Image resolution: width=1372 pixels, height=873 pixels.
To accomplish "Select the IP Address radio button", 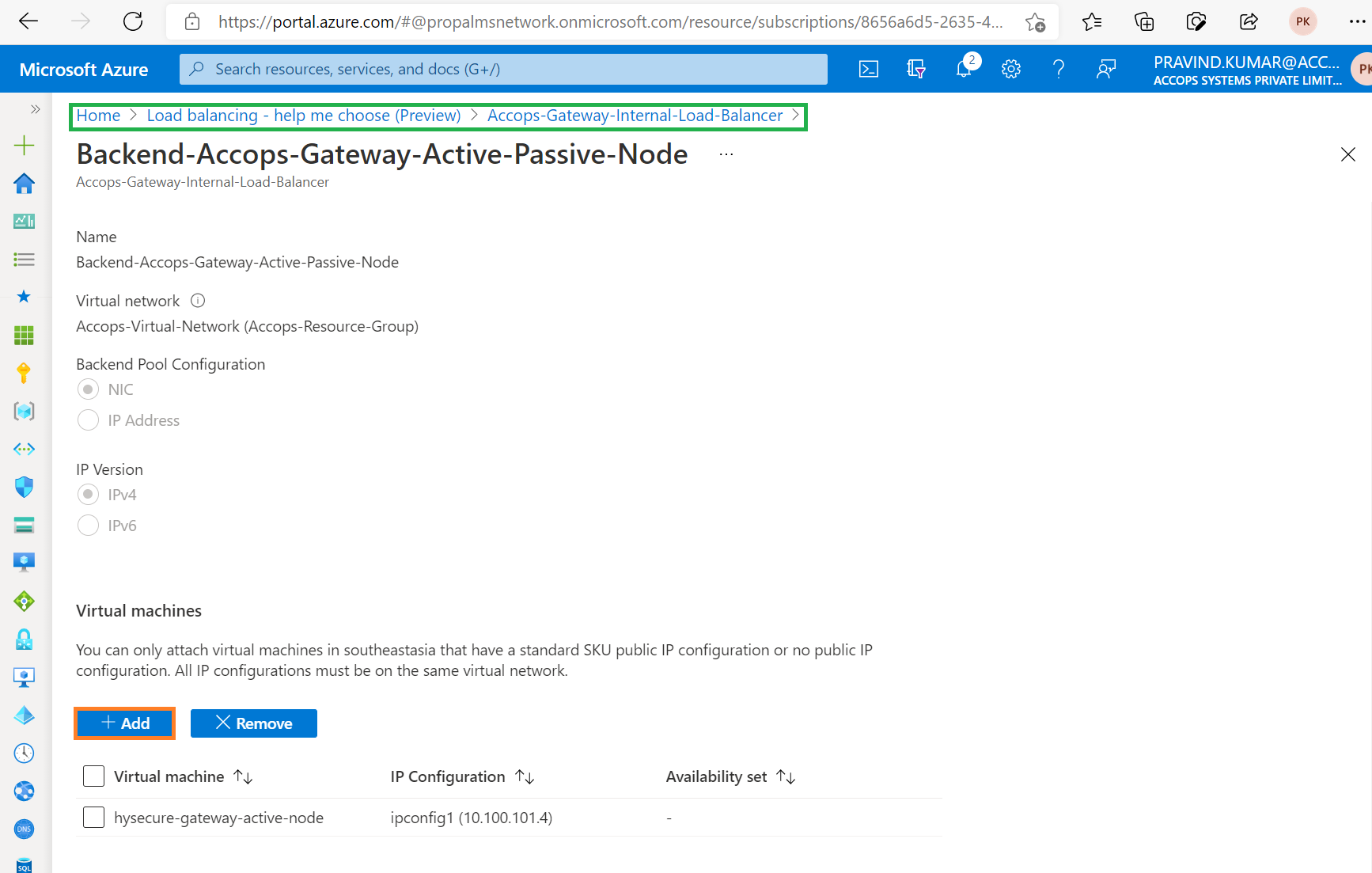I will click(88, 420).
